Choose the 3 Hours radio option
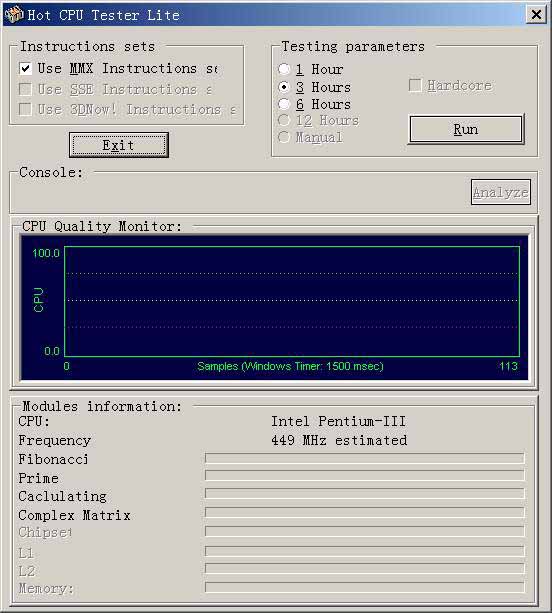 284,87
